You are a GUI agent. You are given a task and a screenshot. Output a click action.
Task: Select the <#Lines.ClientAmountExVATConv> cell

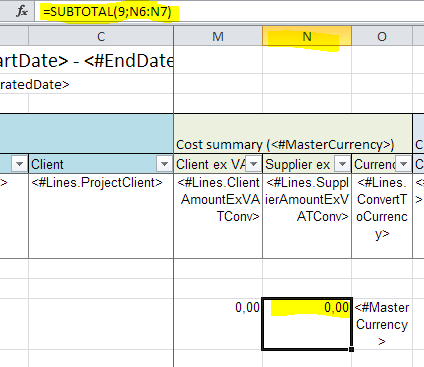(x=218, y=216)
